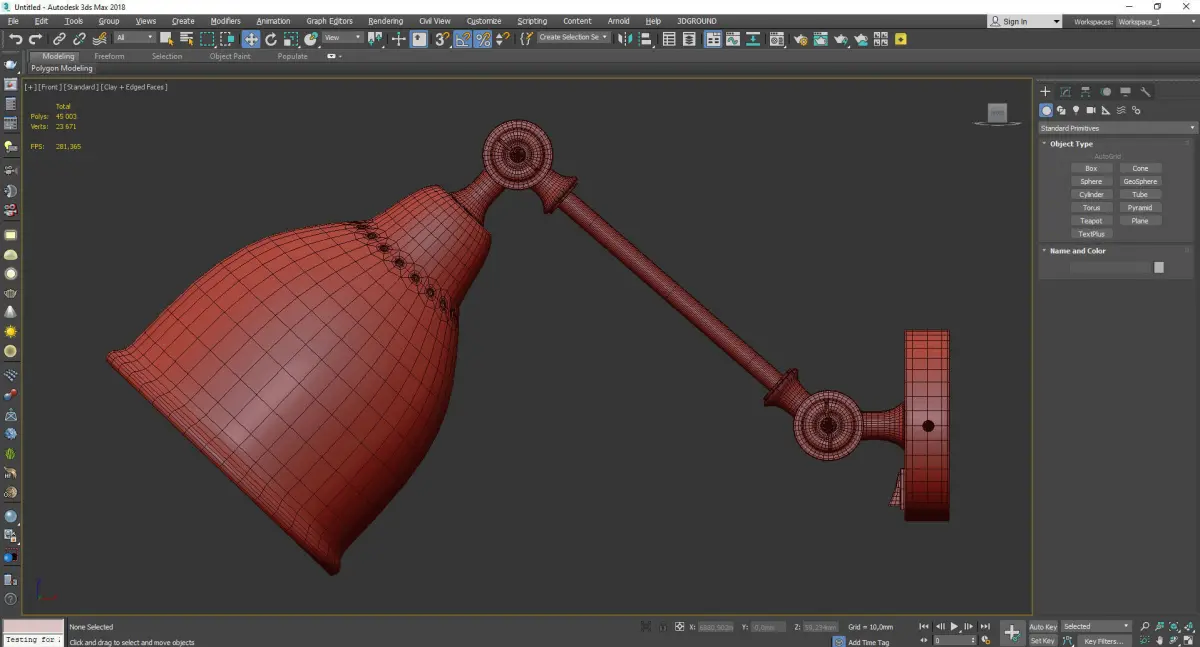Viewport: 1200px width, 647px height.
Task: Click the Teapot primitive button
Action: pyautogui.click(x=1091, y=221)
